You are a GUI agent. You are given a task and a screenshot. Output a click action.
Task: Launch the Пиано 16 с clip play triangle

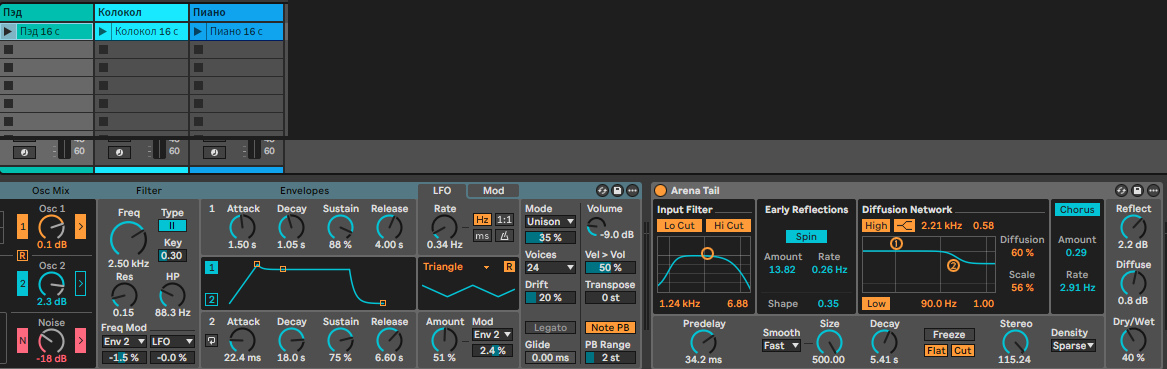click(x=198, y=31)
